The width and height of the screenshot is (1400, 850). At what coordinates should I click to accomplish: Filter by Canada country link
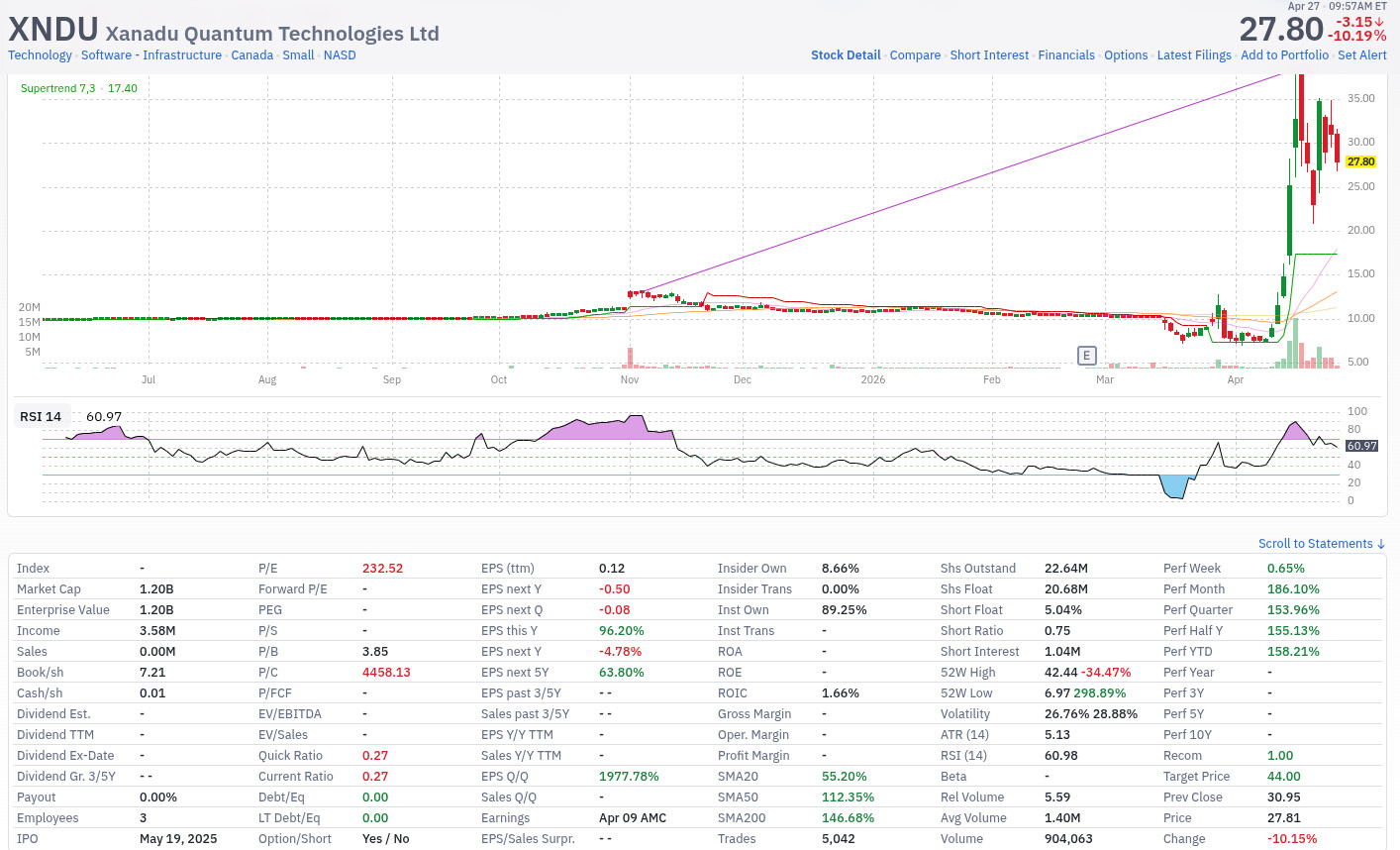coord(251,55)
